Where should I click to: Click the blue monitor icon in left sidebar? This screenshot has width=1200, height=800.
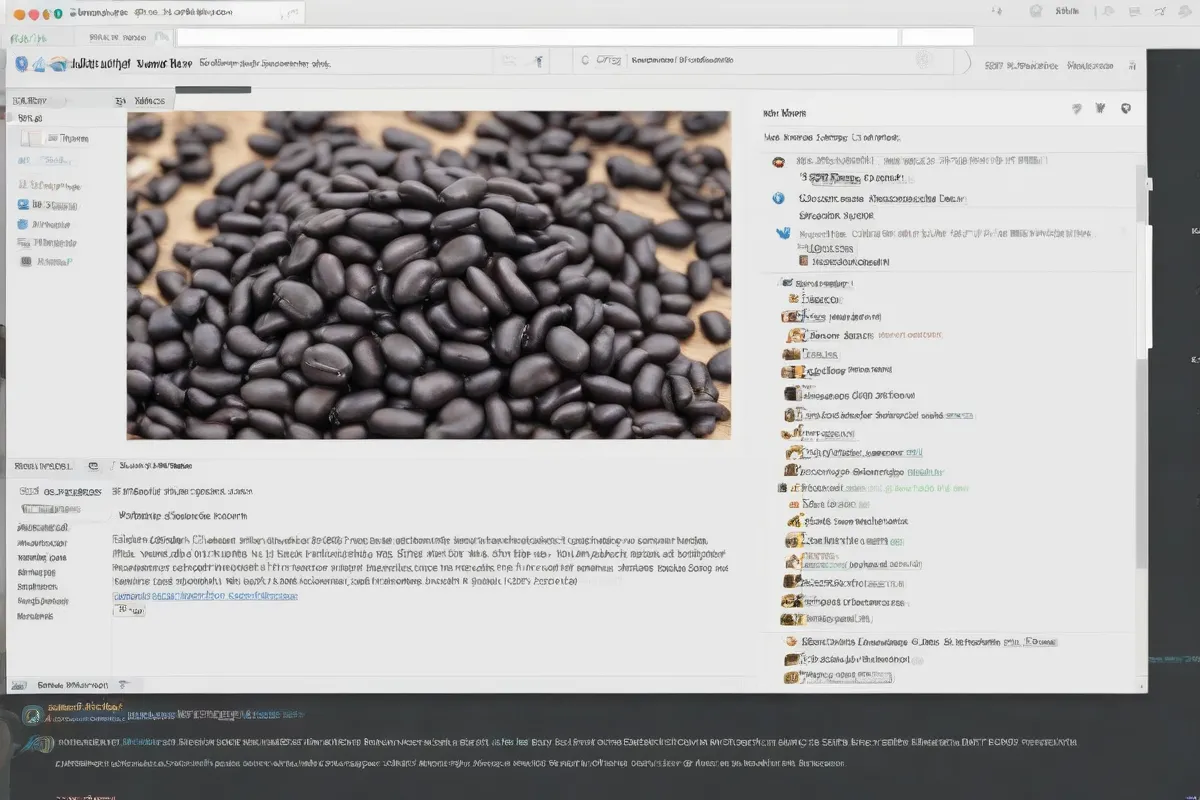click(x=23, y=204)
